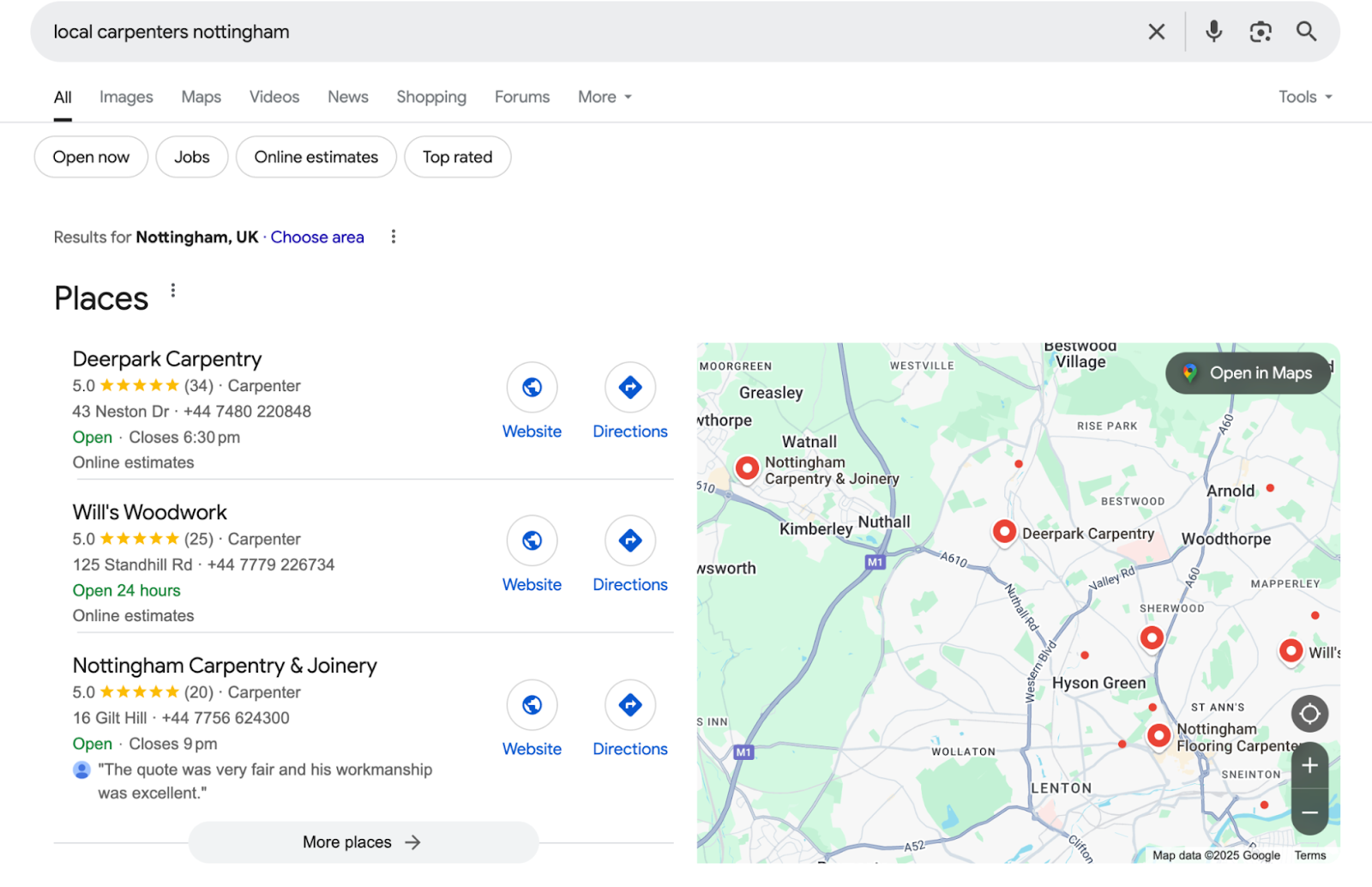Screen dimensions: 1372x887
Task: Click the review quote about fair workmanship
Action: tap(266, 781)
